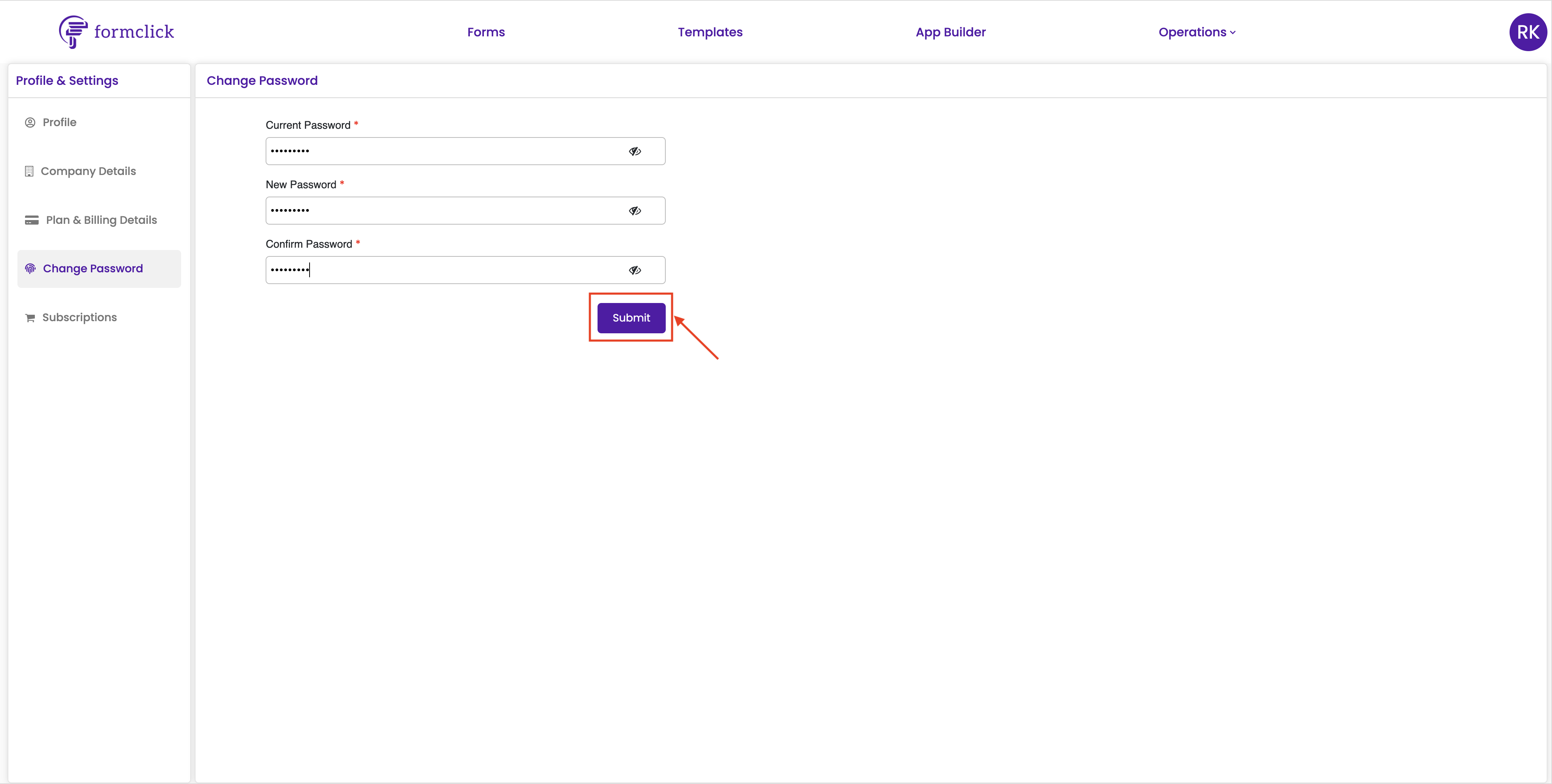Focus the Current Password input field

[x=465, y=151]
